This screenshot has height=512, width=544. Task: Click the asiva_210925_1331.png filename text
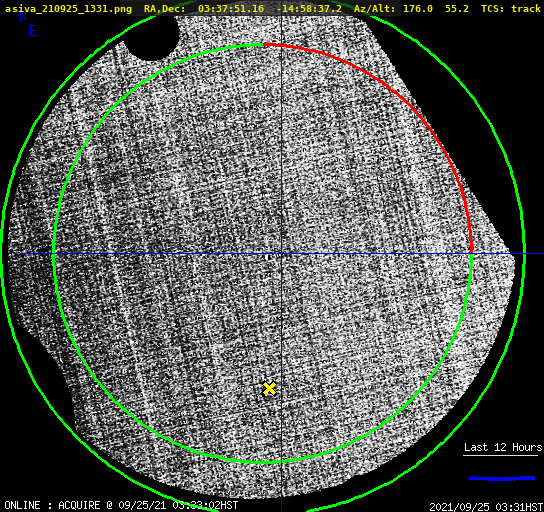(68, 8)
